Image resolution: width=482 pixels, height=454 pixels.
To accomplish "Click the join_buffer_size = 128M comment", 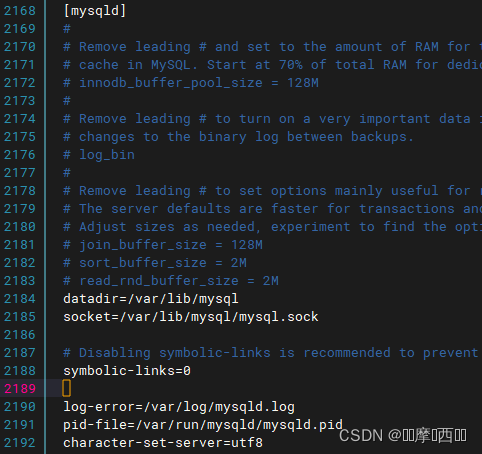I will click(x=163, y=245).
